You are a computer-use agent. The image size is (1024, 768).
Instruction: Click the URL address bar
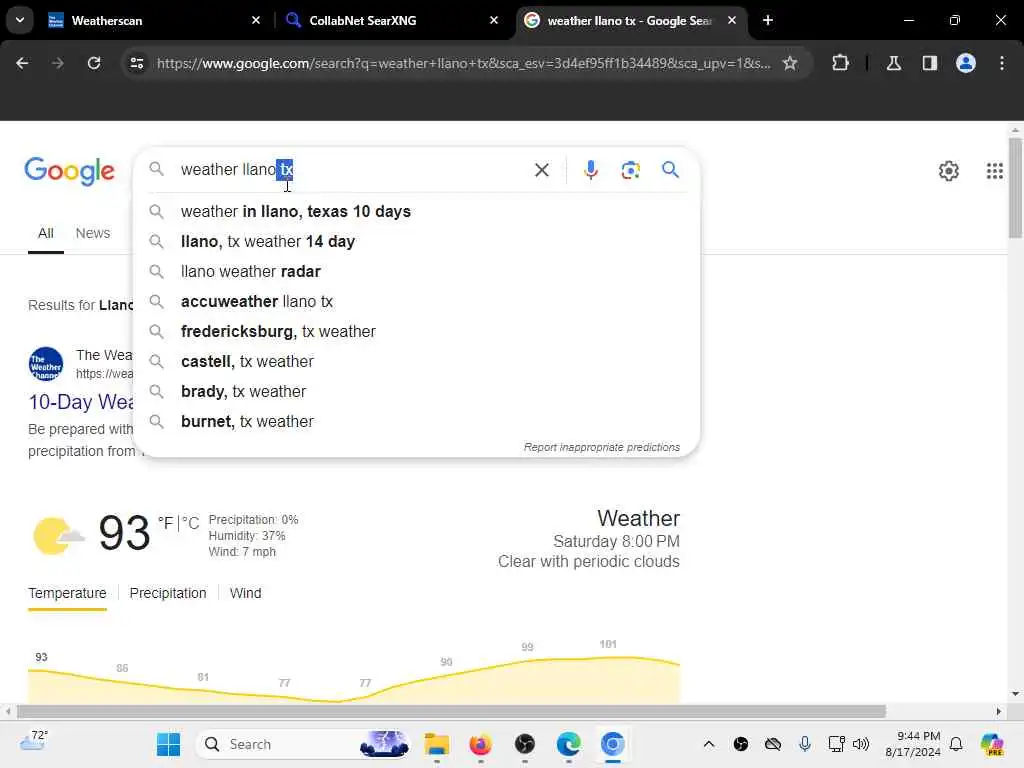pos(463,63)
